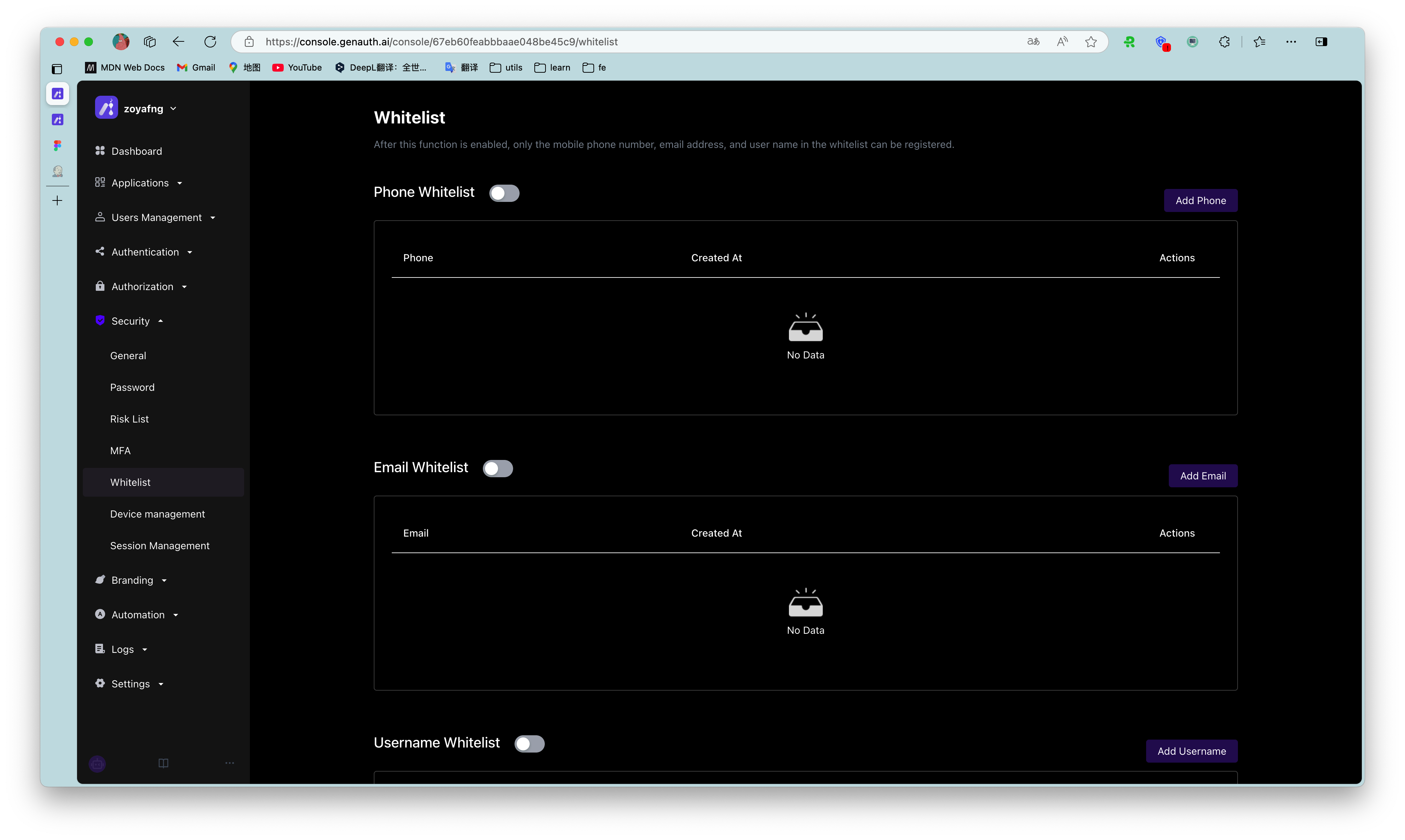Open the browser favorites list icon

tap(1260, 41)
